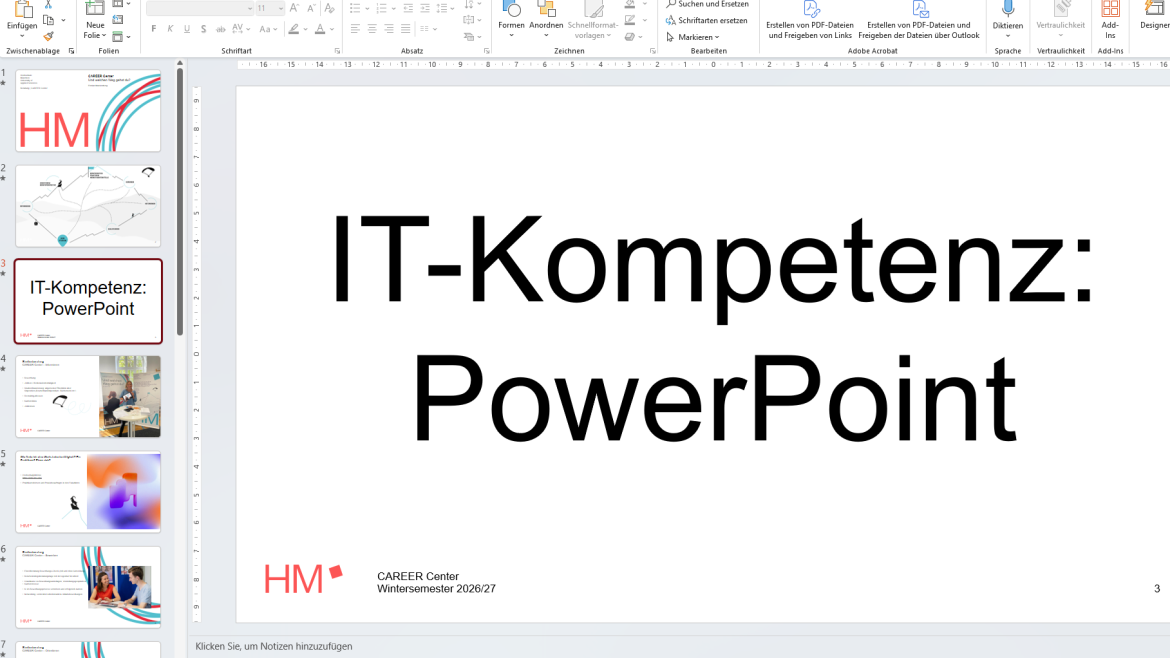Click the justify text icon
The width and height of the screenshot is (1170, 658).
pyautogui.click(x=405, y=29)
